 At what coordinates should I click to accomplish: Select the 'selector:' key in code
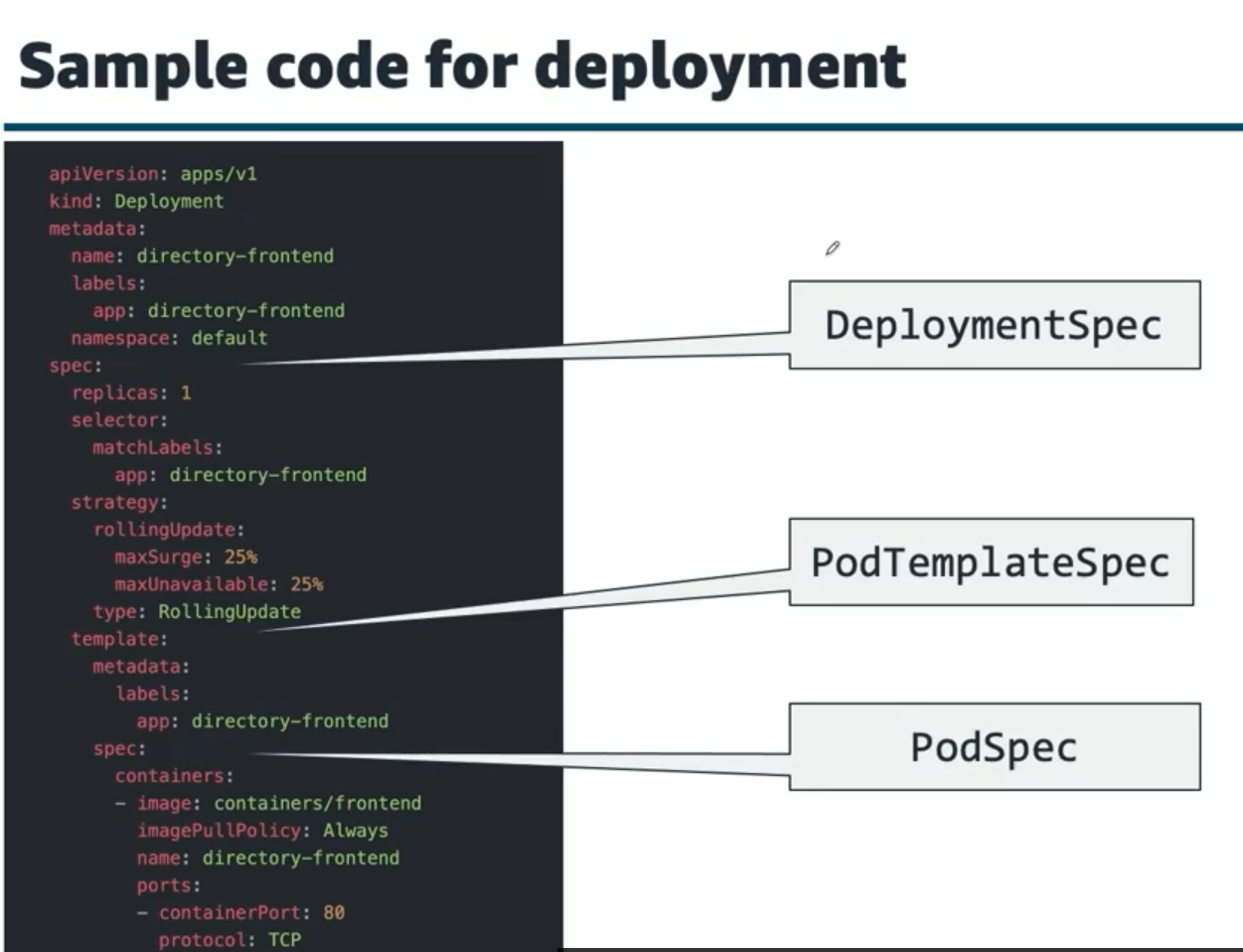[119, 420]
